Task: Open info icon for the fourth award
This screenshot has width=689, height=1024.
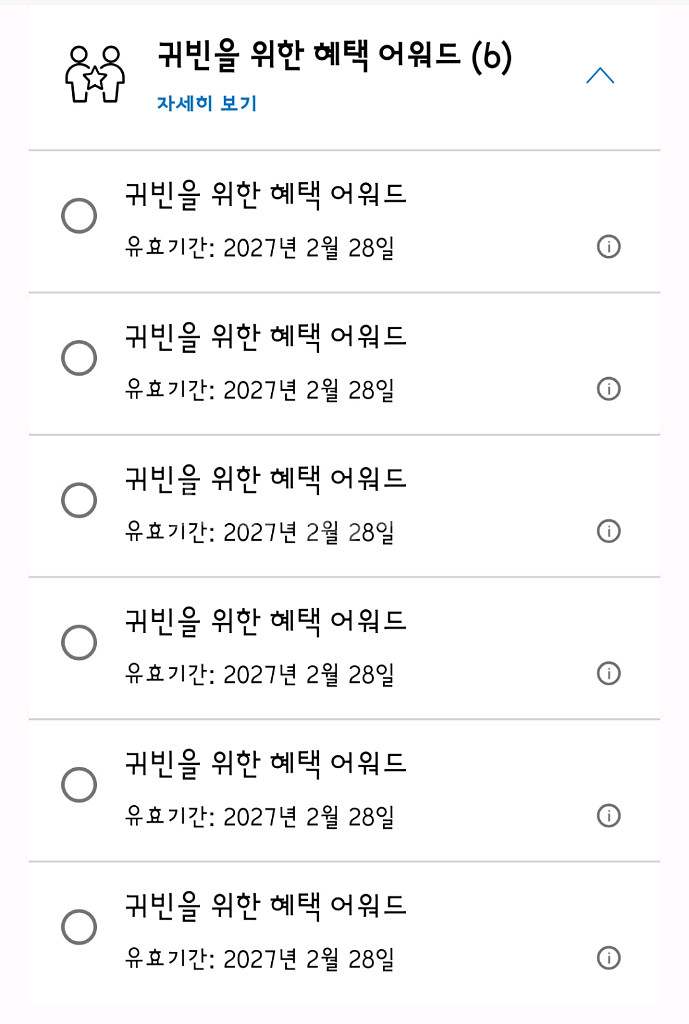Action: click(x=608, y=673)
